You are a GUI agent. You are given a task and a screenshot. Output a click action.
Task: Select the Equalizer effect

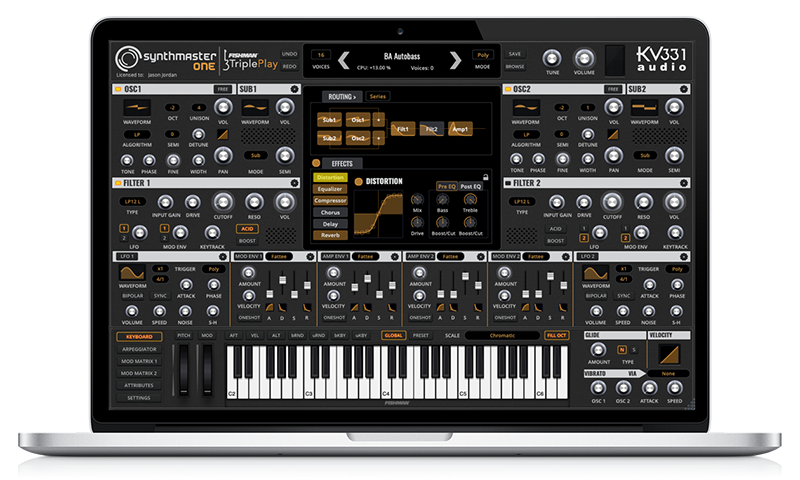pyautogui.click(x=330, y=189)
